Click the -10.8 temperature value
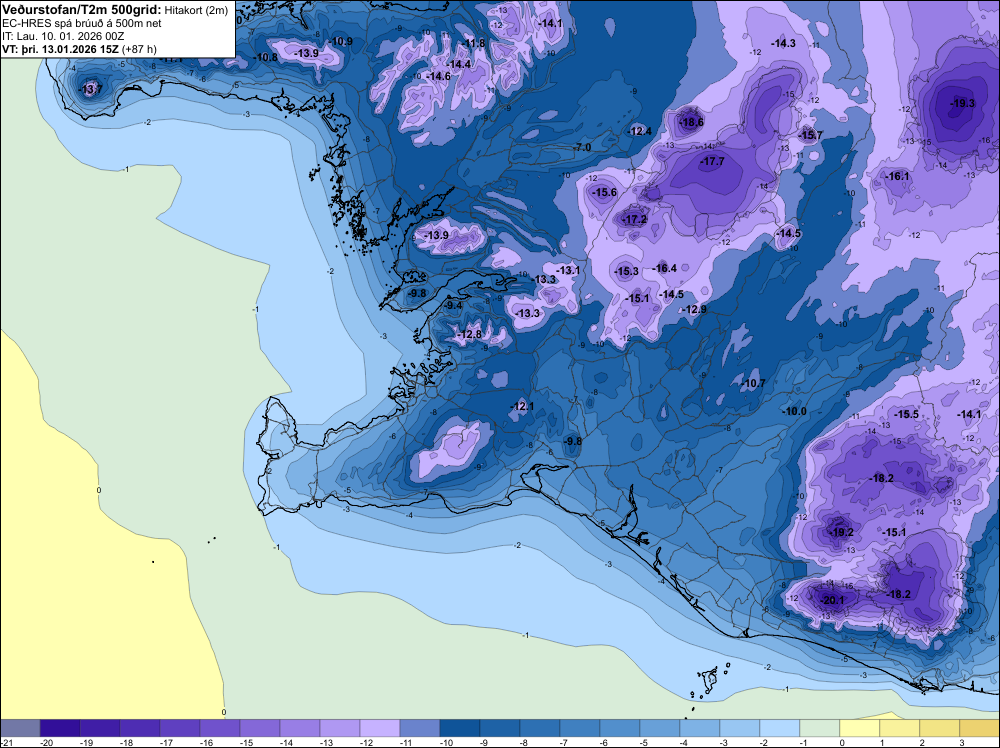 266,57
